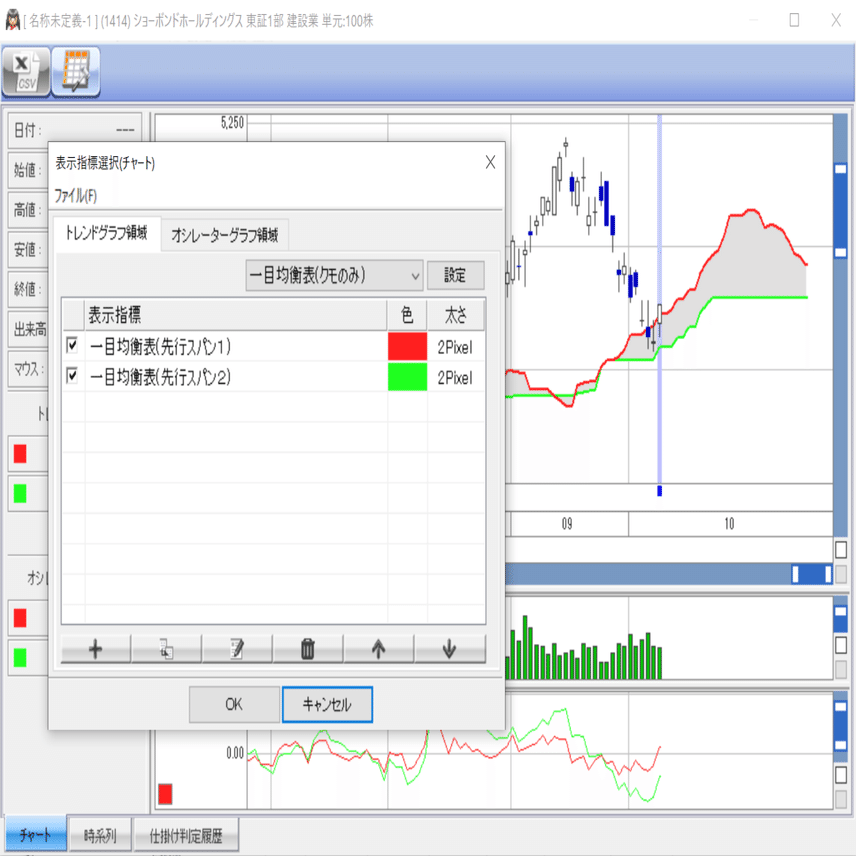
Task: Click red color swatch for 先行スパン1
Action: pos(407,346)
